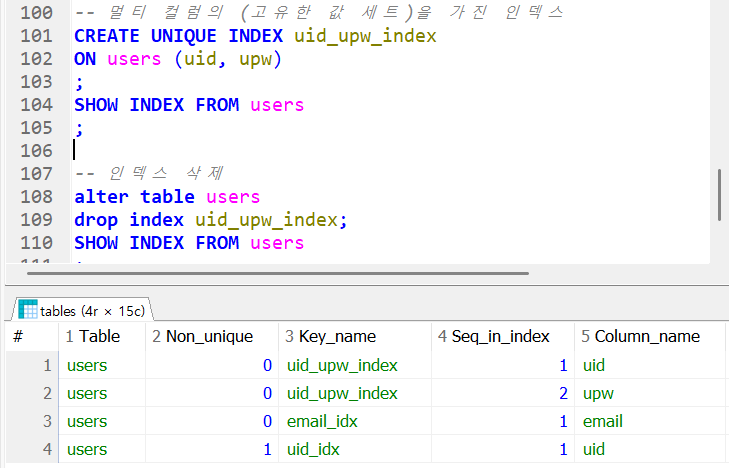Image resolution: width=729 pixels, height=468 pixels.
Task: Click 'drop' keyword on line 109
Action: point(96,220)
